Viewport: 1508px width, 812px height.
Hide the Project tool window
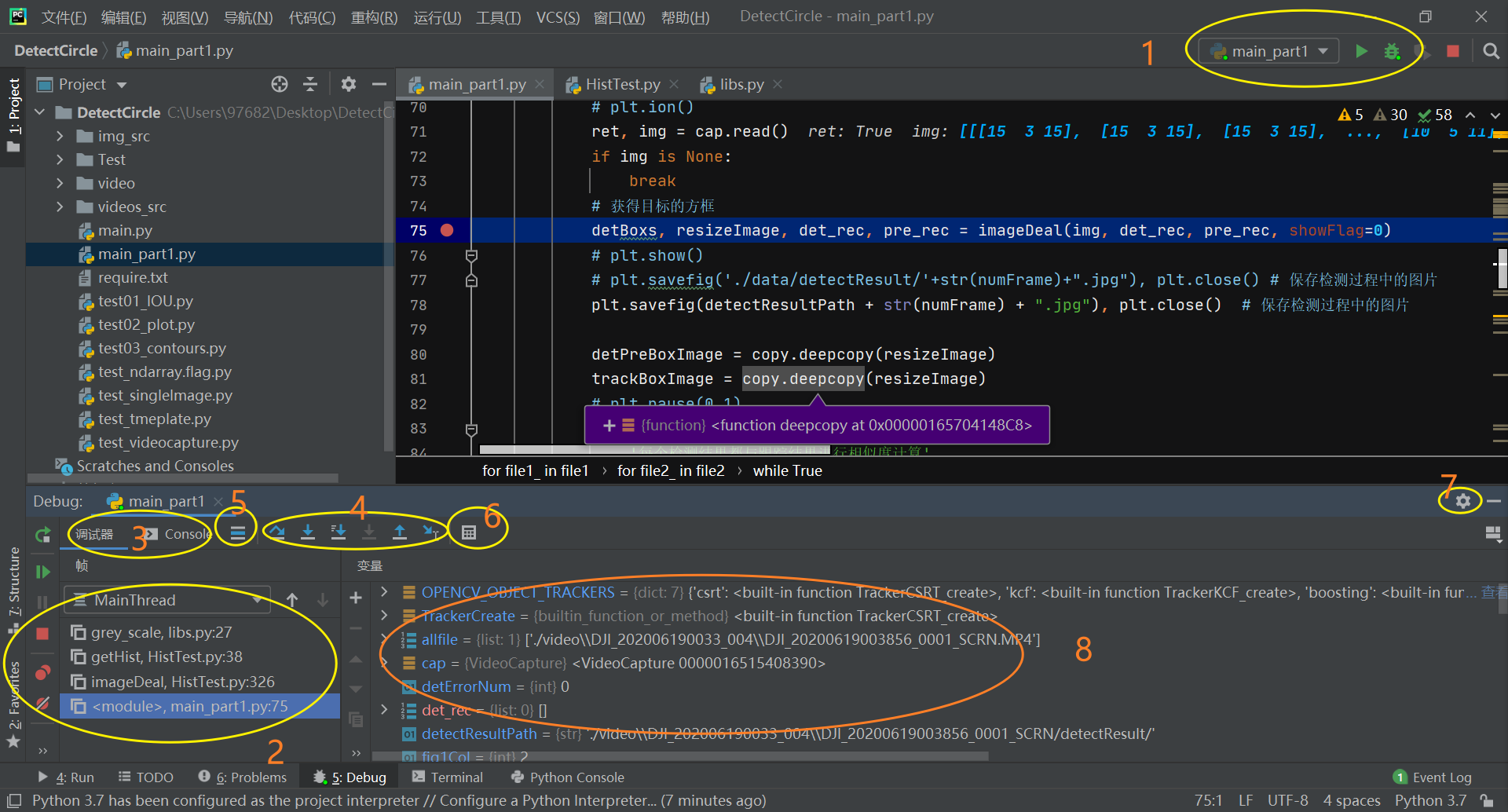[x=379, y=84]
